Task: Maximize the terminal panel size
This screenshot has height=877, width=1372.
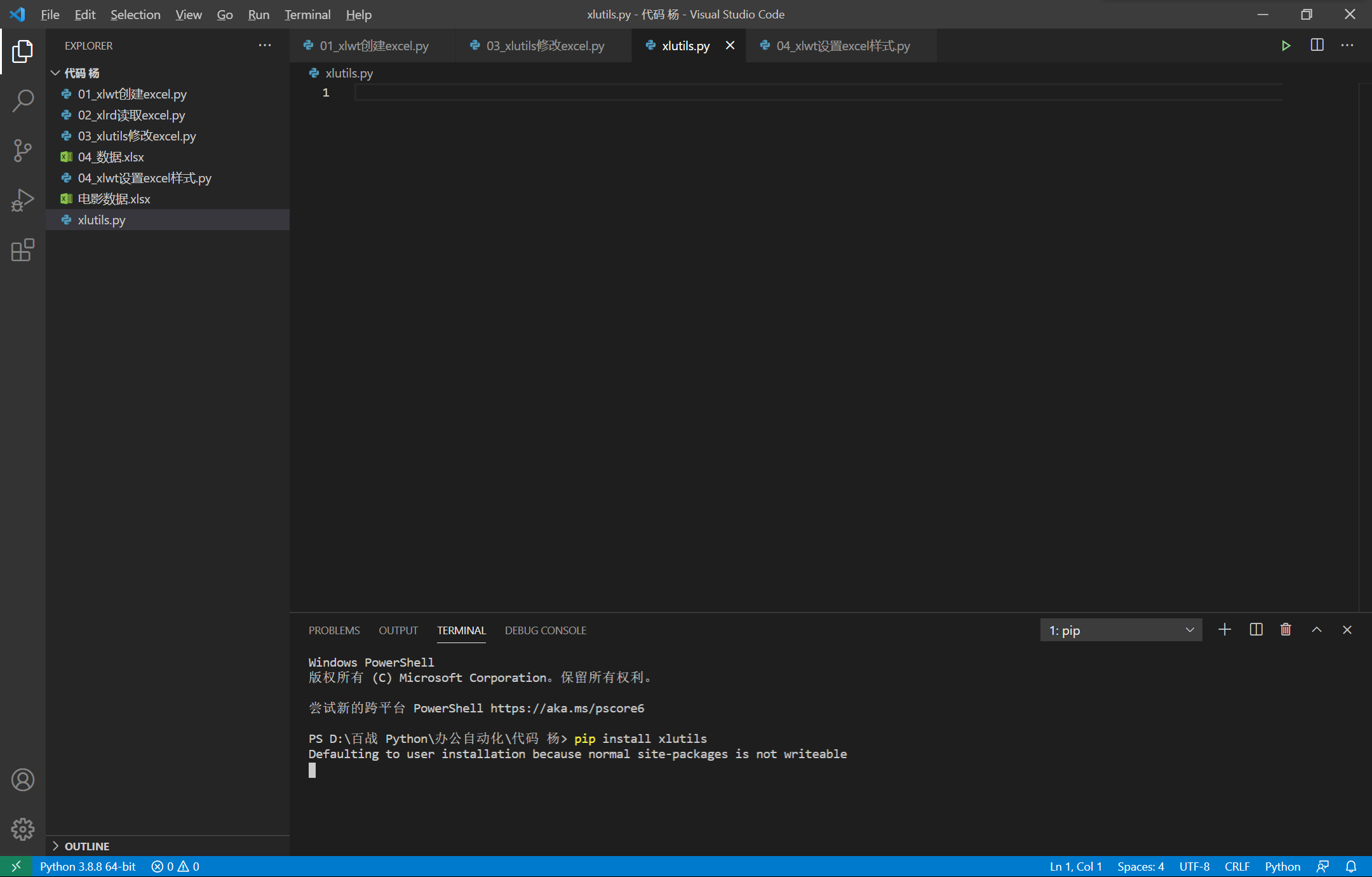Action: point(1317,630)
